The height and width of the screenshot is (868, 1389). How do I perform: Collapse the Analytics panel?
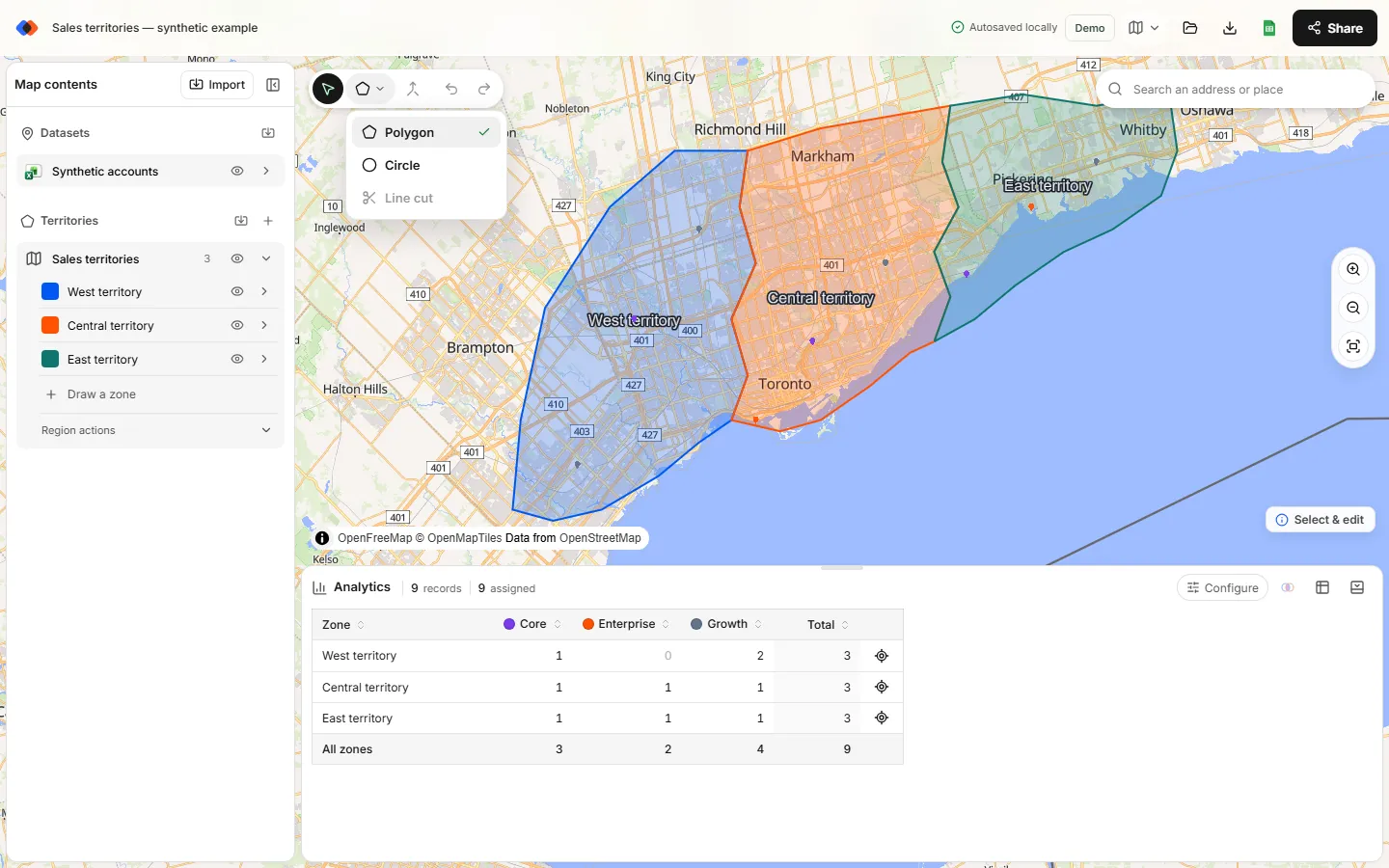click(x=1357, y=587)
